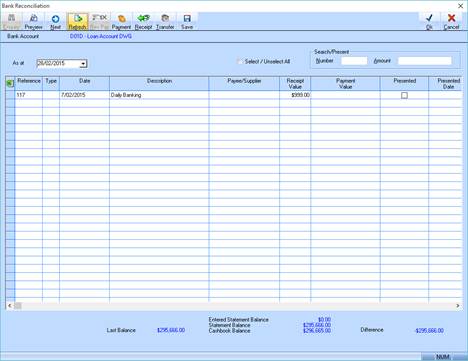Click the Search/Present Amount field

click(x=425, y=61)
